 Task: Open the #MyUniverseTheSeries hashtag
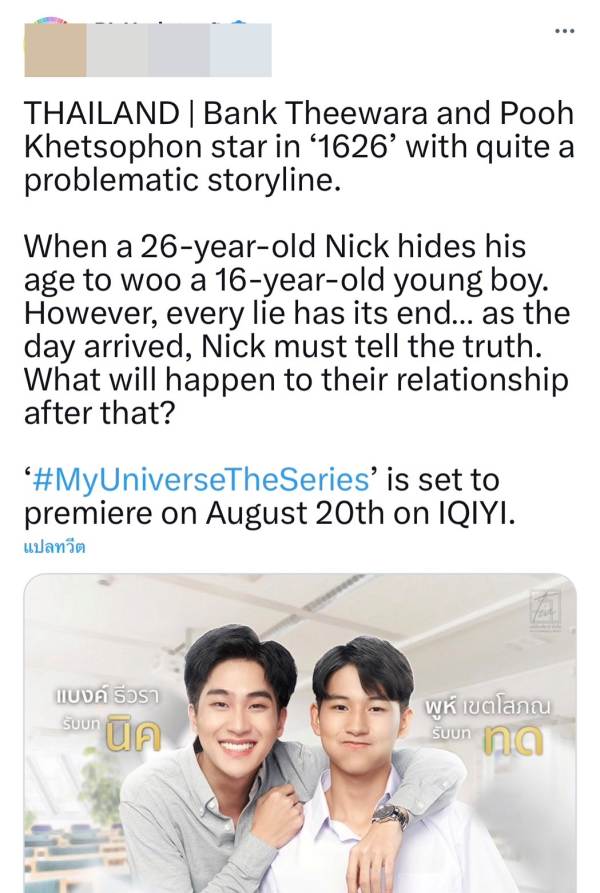(x=202, y=480)
